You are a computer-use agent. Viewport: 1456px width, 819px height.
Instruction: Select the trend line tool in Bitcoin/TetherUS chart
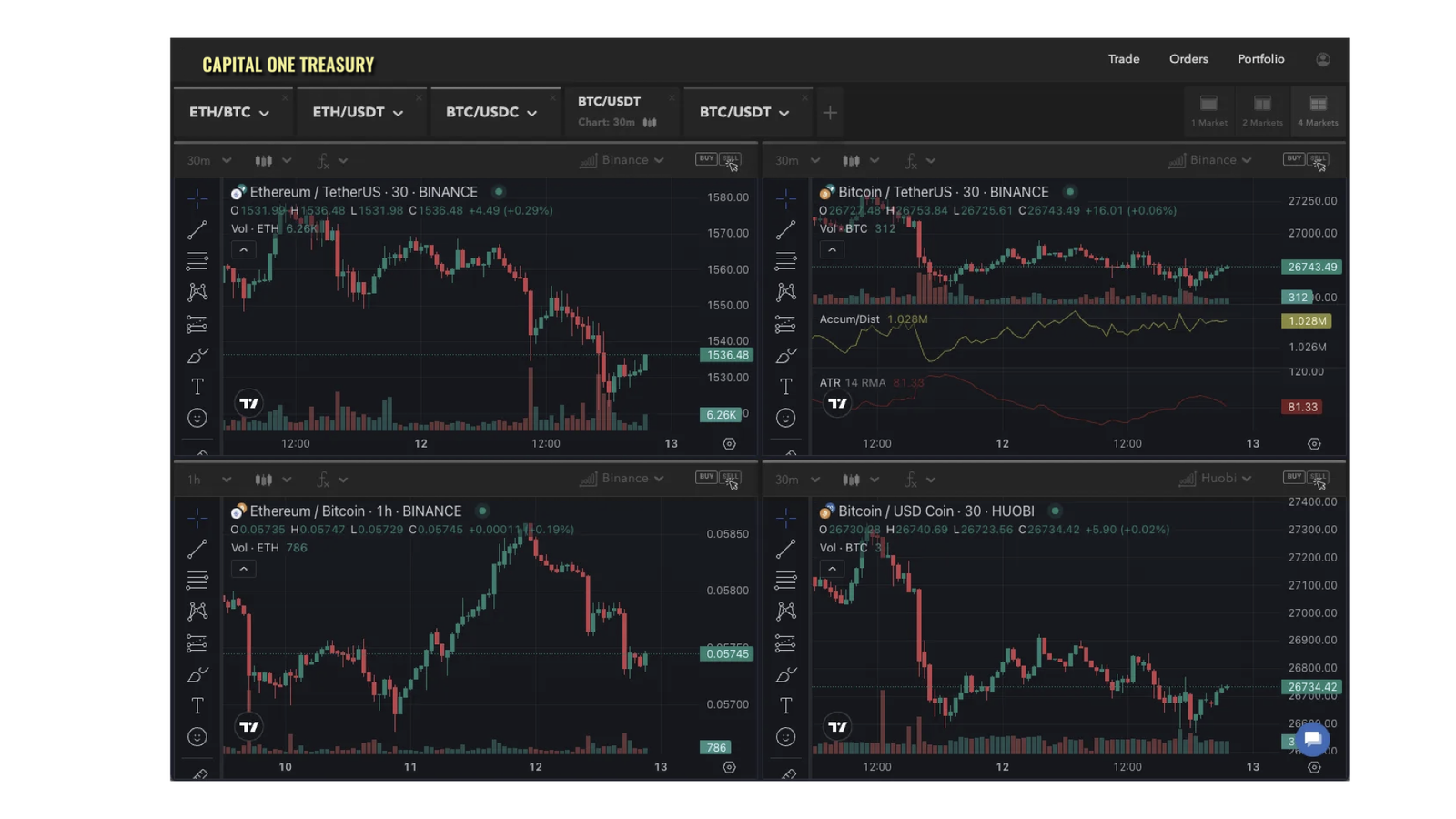786,229
